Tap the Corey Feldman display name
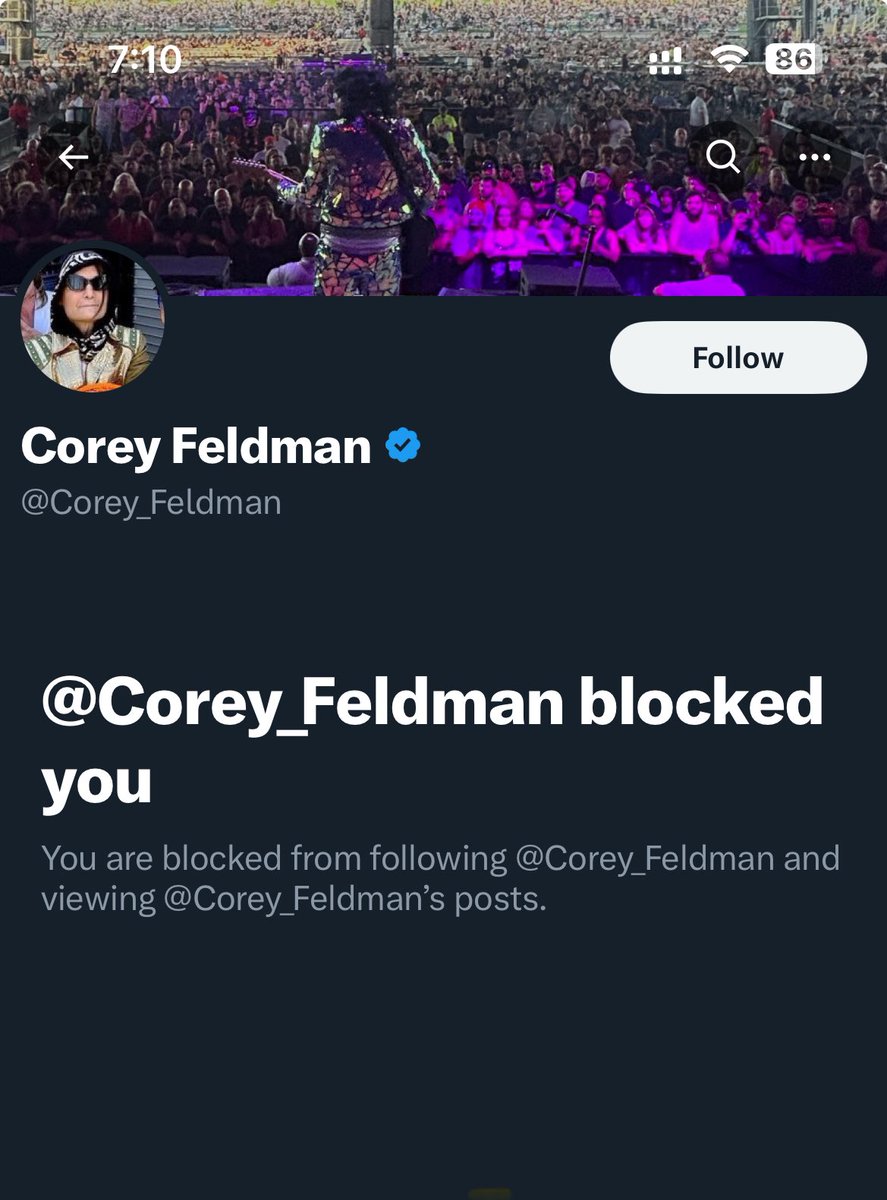The image size is (887, 1200). point(196,446)
